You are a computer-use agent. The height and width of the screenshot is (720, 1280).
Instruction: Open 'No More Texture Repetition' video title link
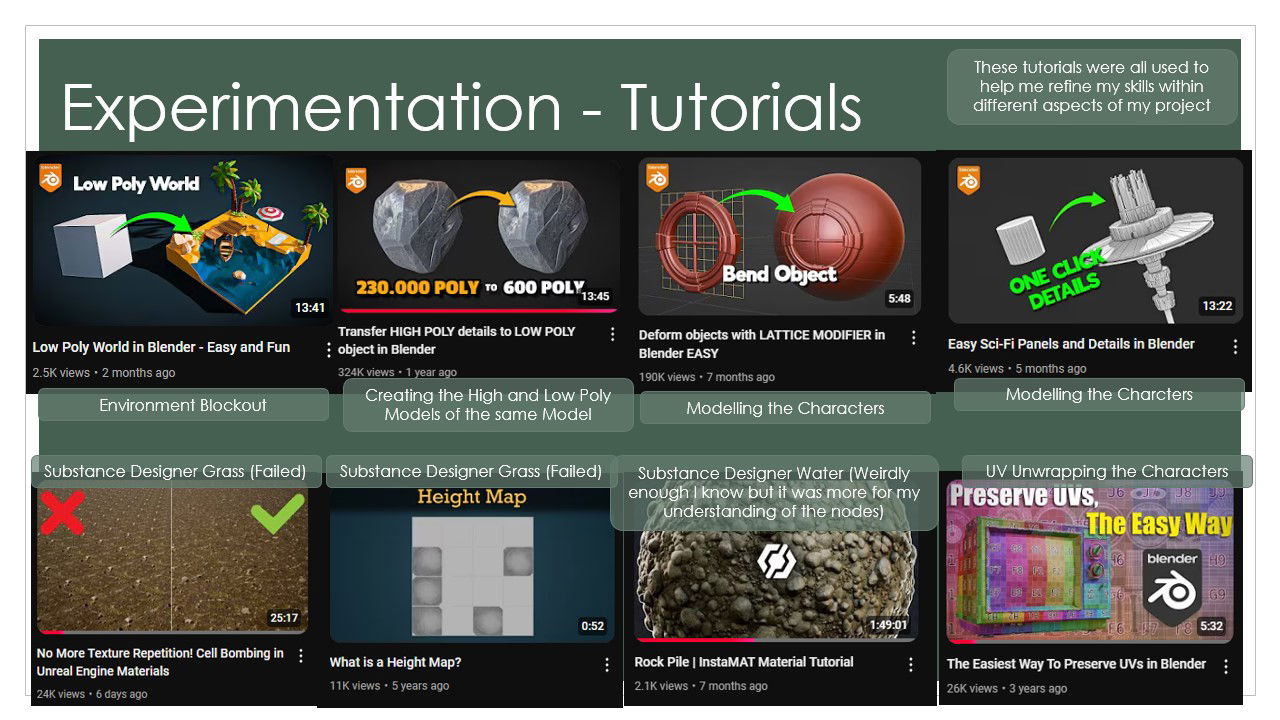(x=160, y=662)
